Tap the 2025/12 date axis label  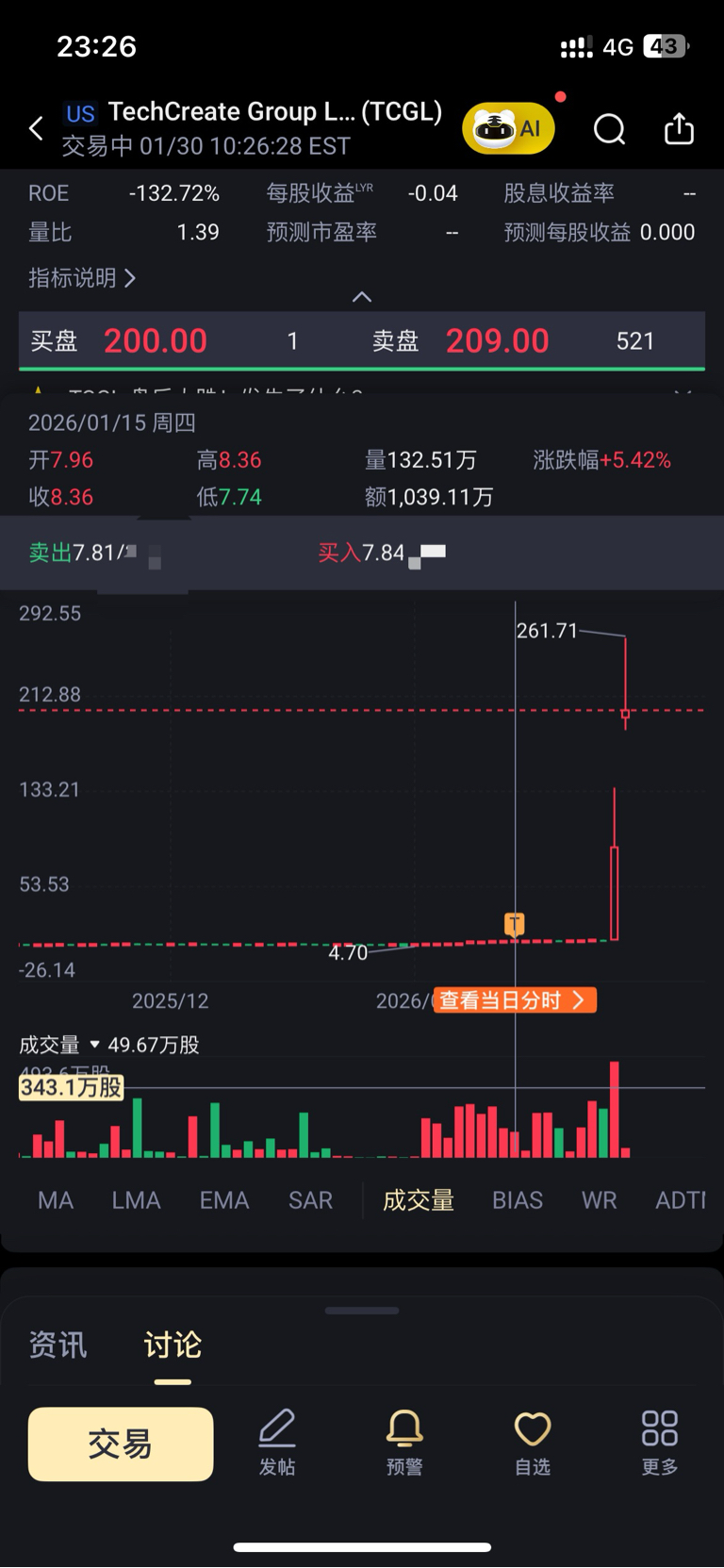(x=170, y=1001)
